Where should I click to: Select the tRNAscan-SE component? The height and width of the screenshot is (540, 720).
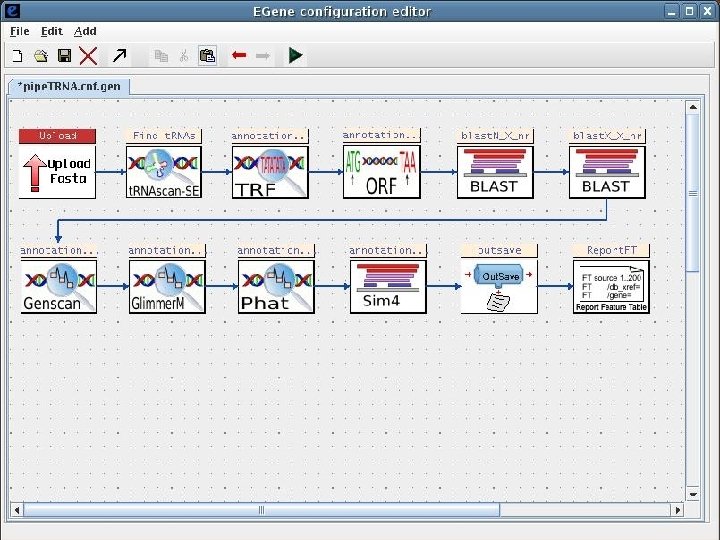tap(164, 172)
